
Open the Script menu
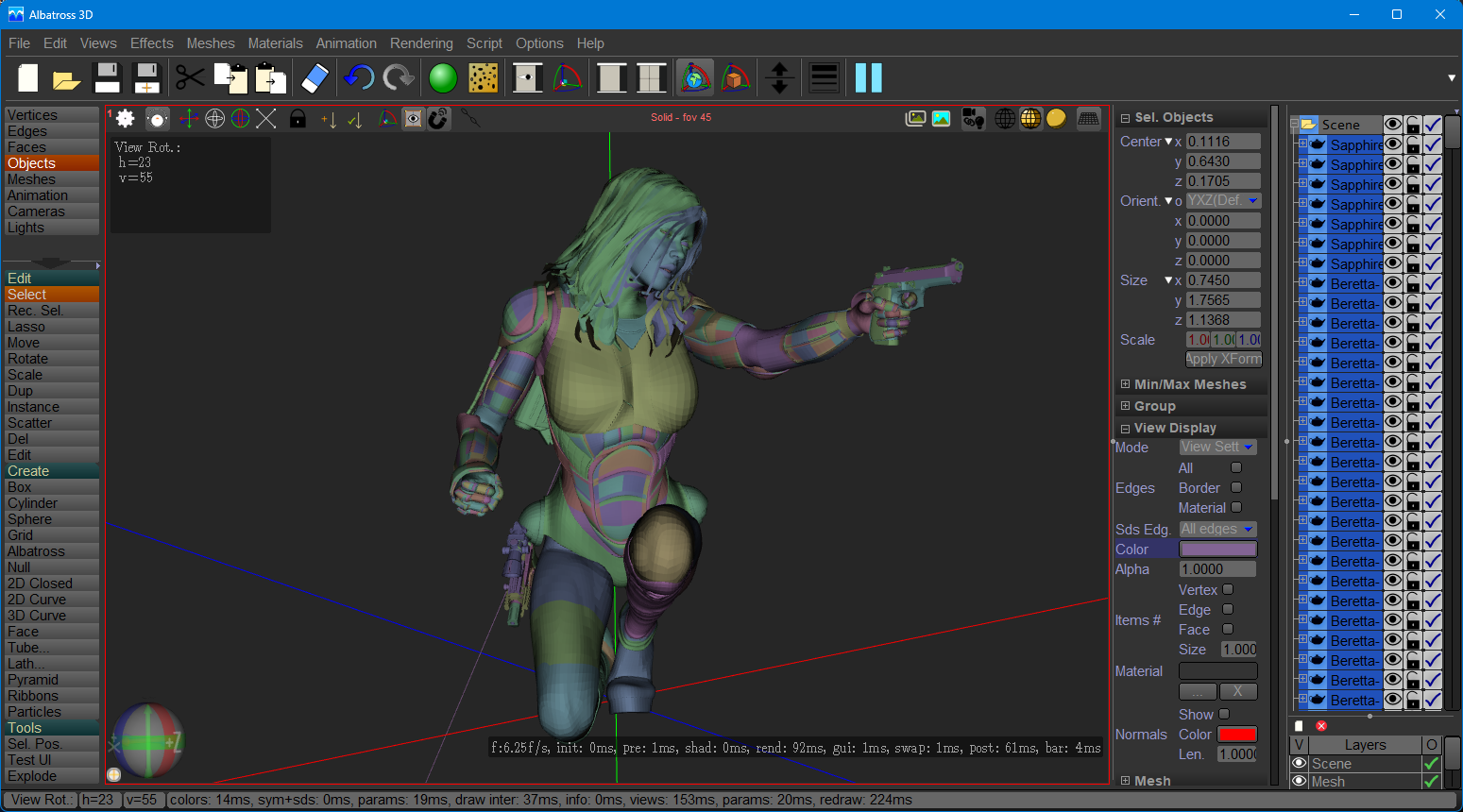485,43
